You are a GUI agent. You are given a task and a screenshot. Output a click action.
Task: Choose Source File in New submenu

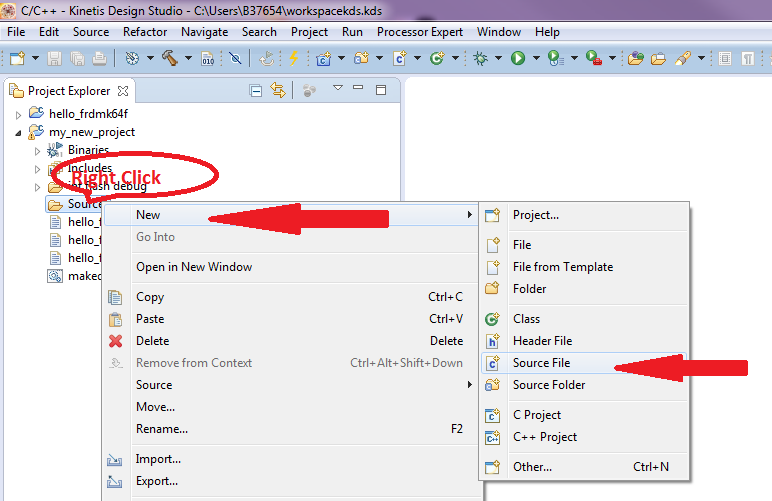(584, 363)
